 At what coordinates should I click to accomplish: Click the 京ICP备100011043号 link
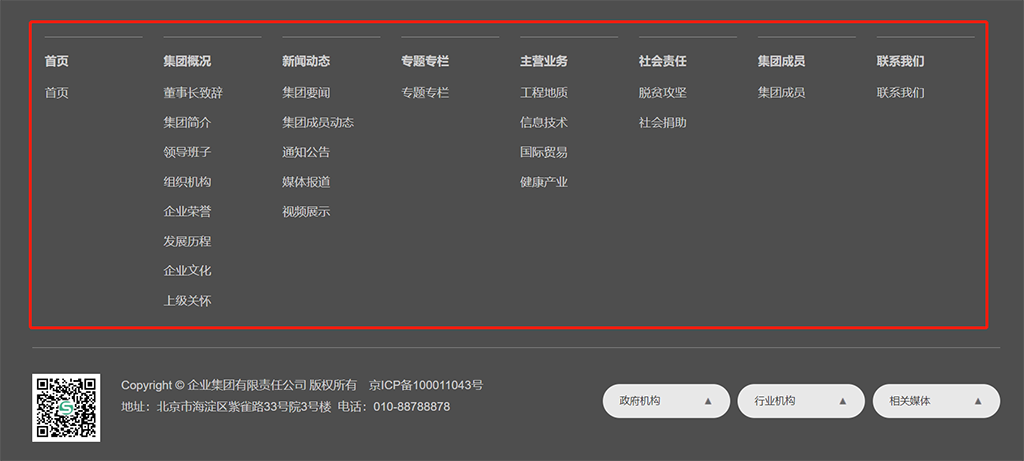426,385
